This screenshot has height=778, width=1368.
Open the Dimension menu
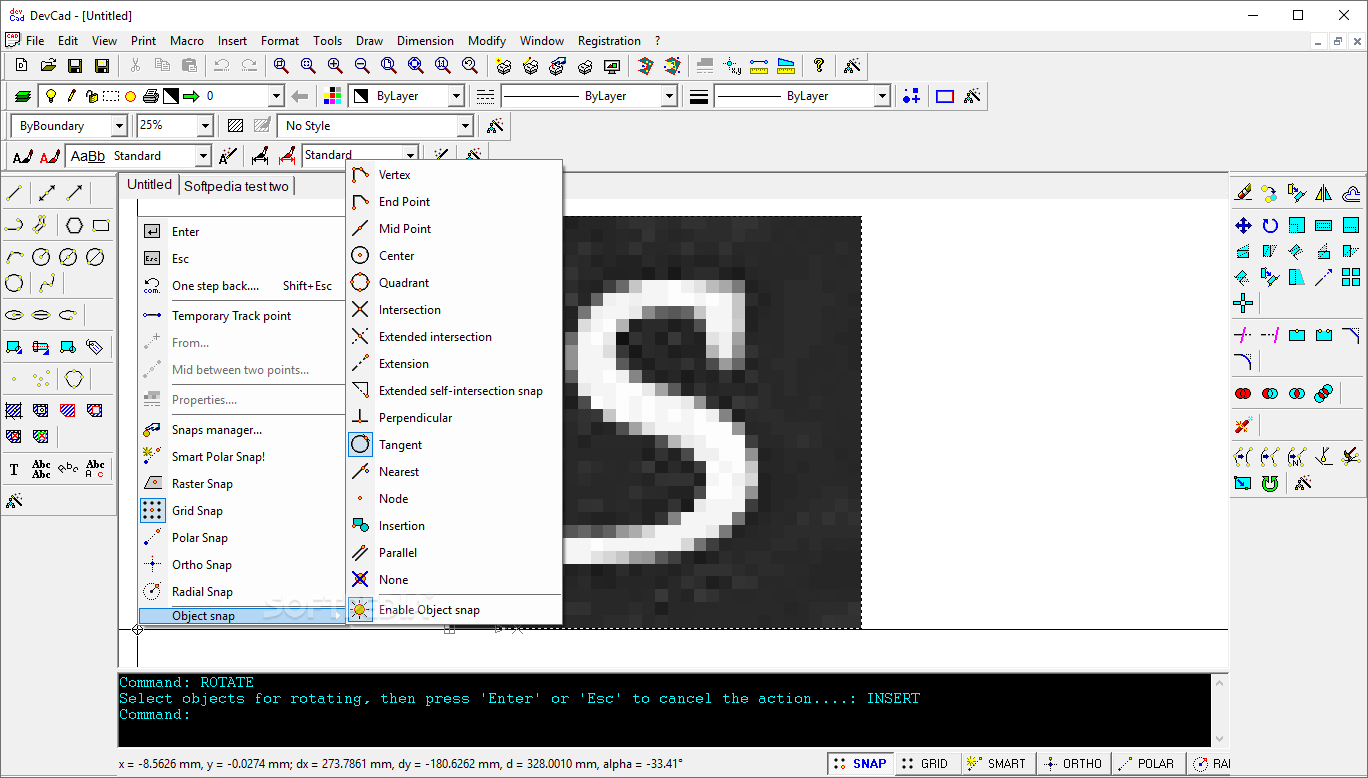pos(425,41)
